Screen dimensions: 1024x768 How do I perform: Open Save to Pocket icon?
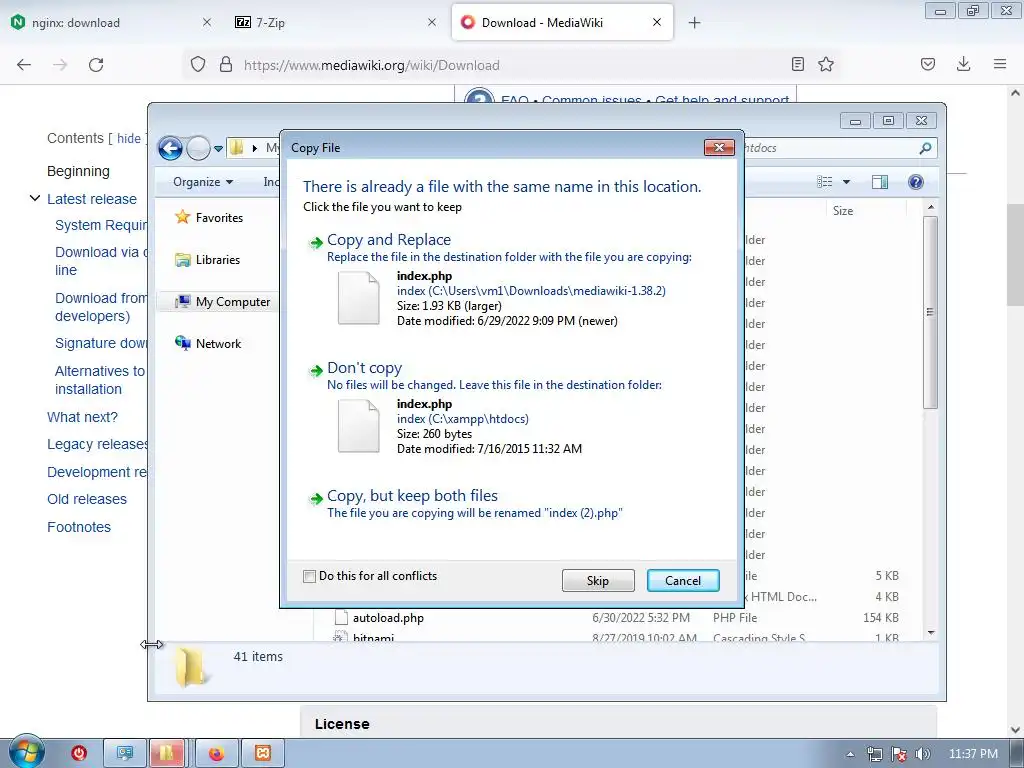tap(928, 64)
